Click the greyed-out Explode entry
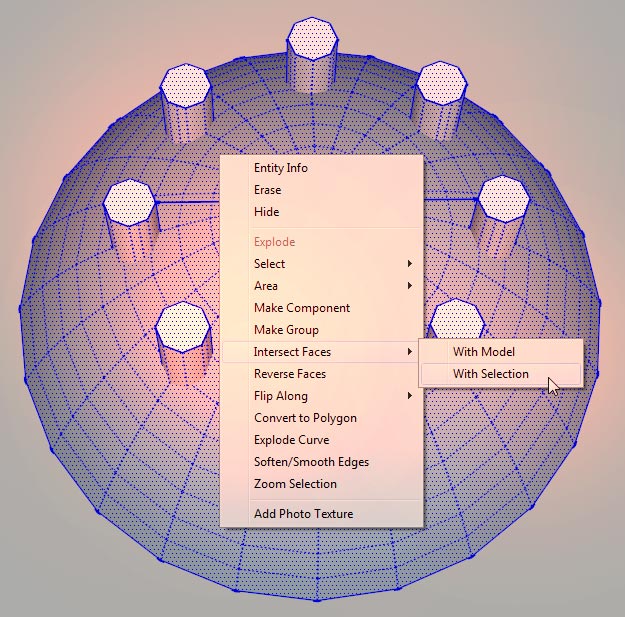Viewport: 625px width, 617px height. pyautogui.click(x=322, y=242)
